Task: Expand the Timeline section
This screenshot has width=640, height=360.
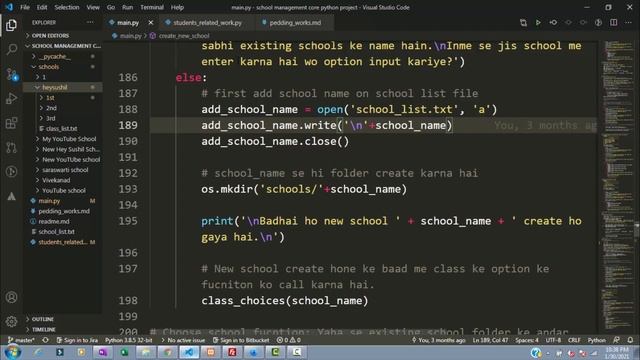Action: pyautogui.click(x=63, y=329)
